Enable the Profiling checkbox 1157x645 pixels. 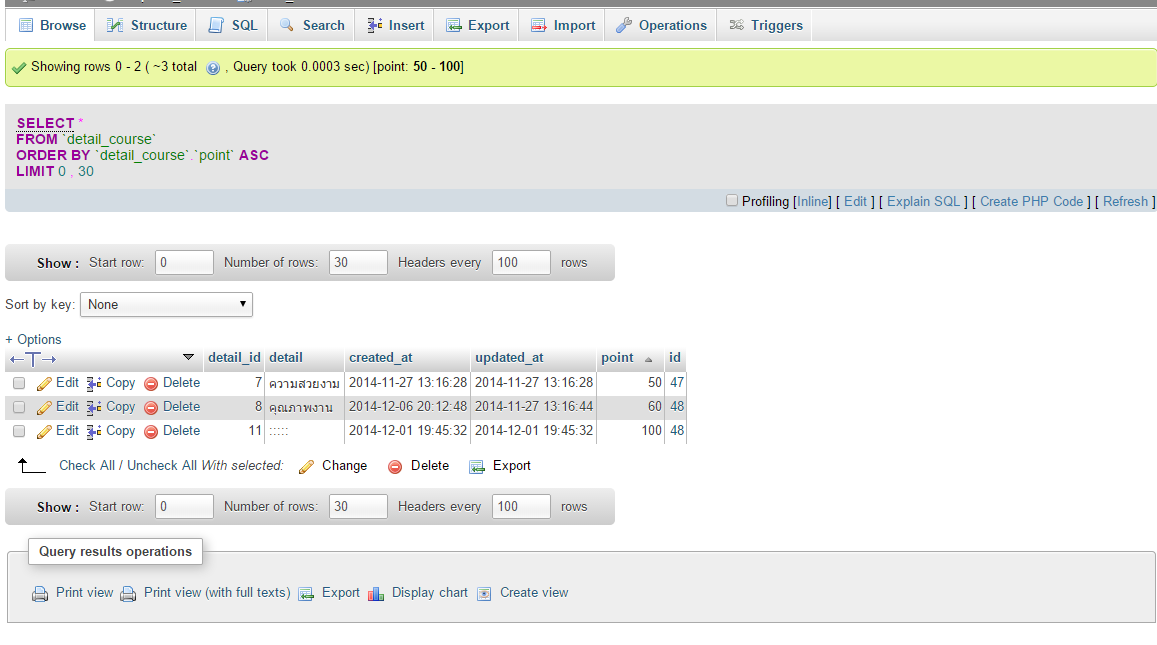tap(732, 200)
